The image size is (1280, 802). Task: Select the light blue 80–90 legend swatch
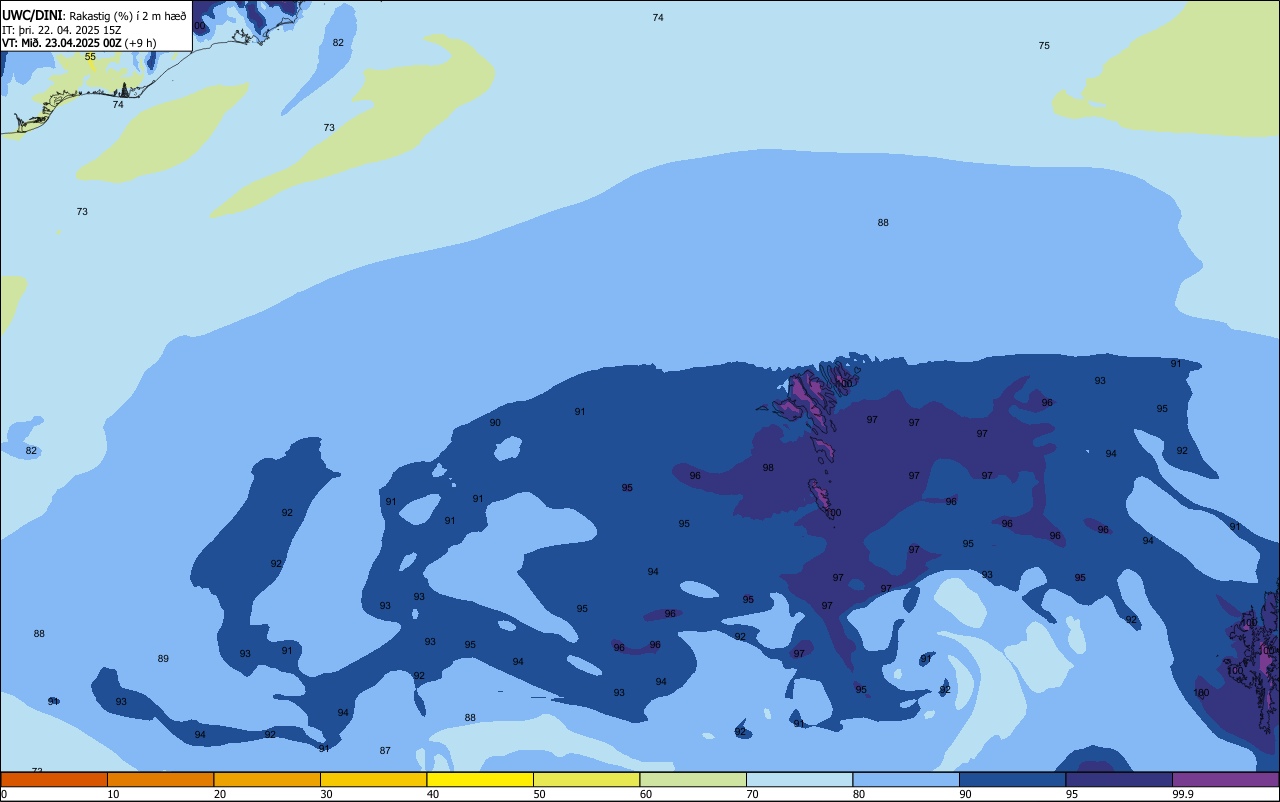(906, 779)
